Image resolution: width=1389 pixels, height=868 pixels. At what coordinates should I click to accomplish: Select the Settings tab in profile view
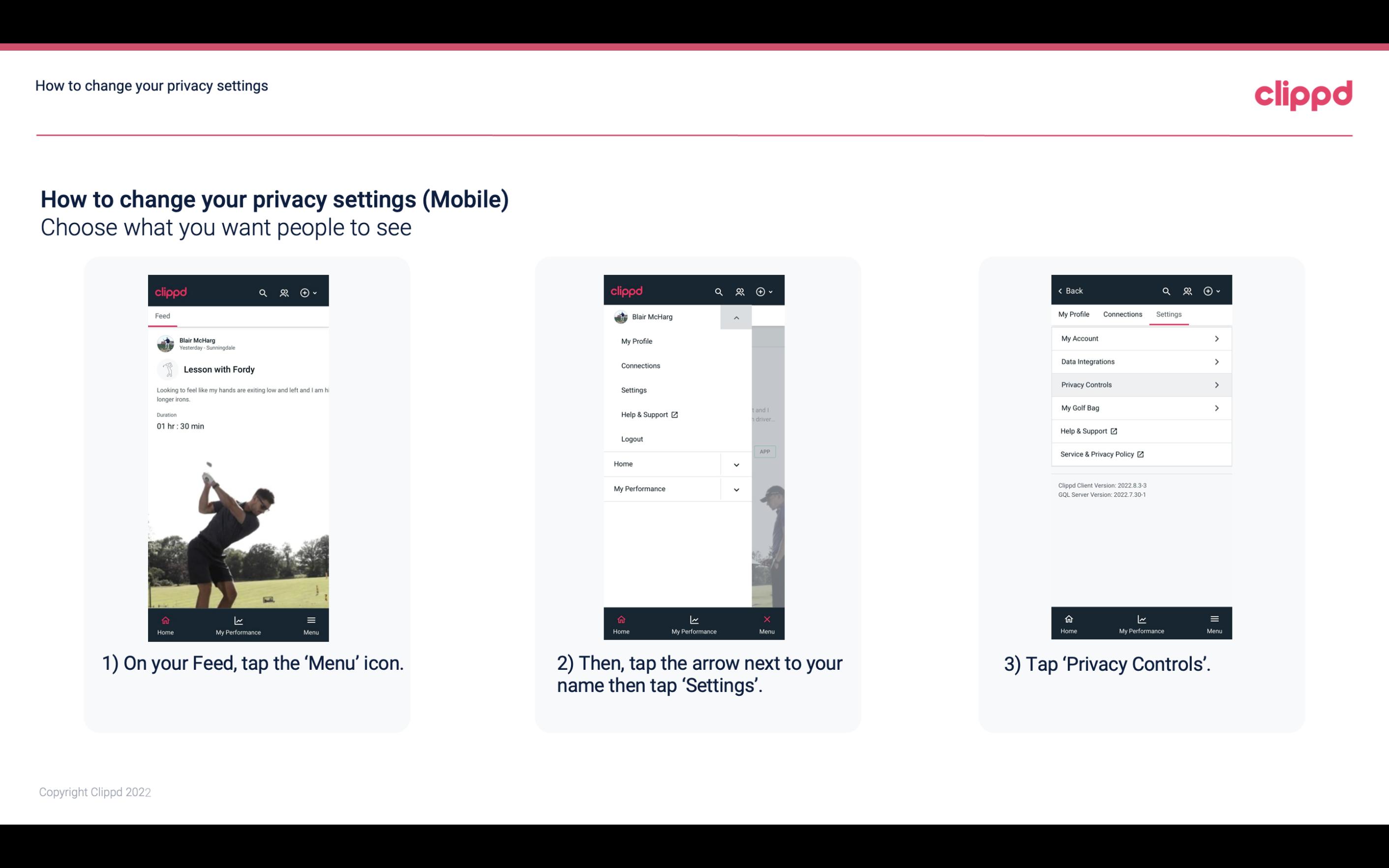point(1168,314)
